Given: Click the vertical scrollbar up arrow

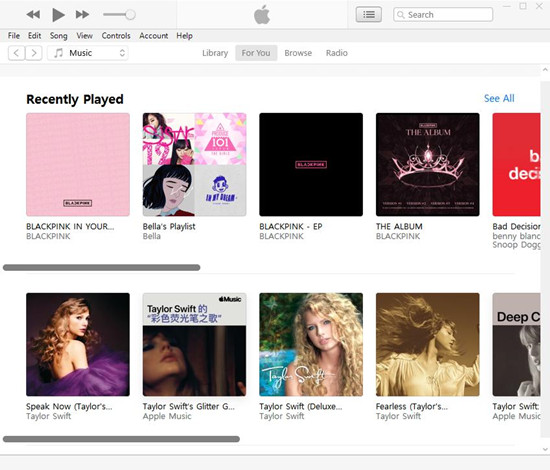Looking at the screenshot, I should [x=545, y=70].
